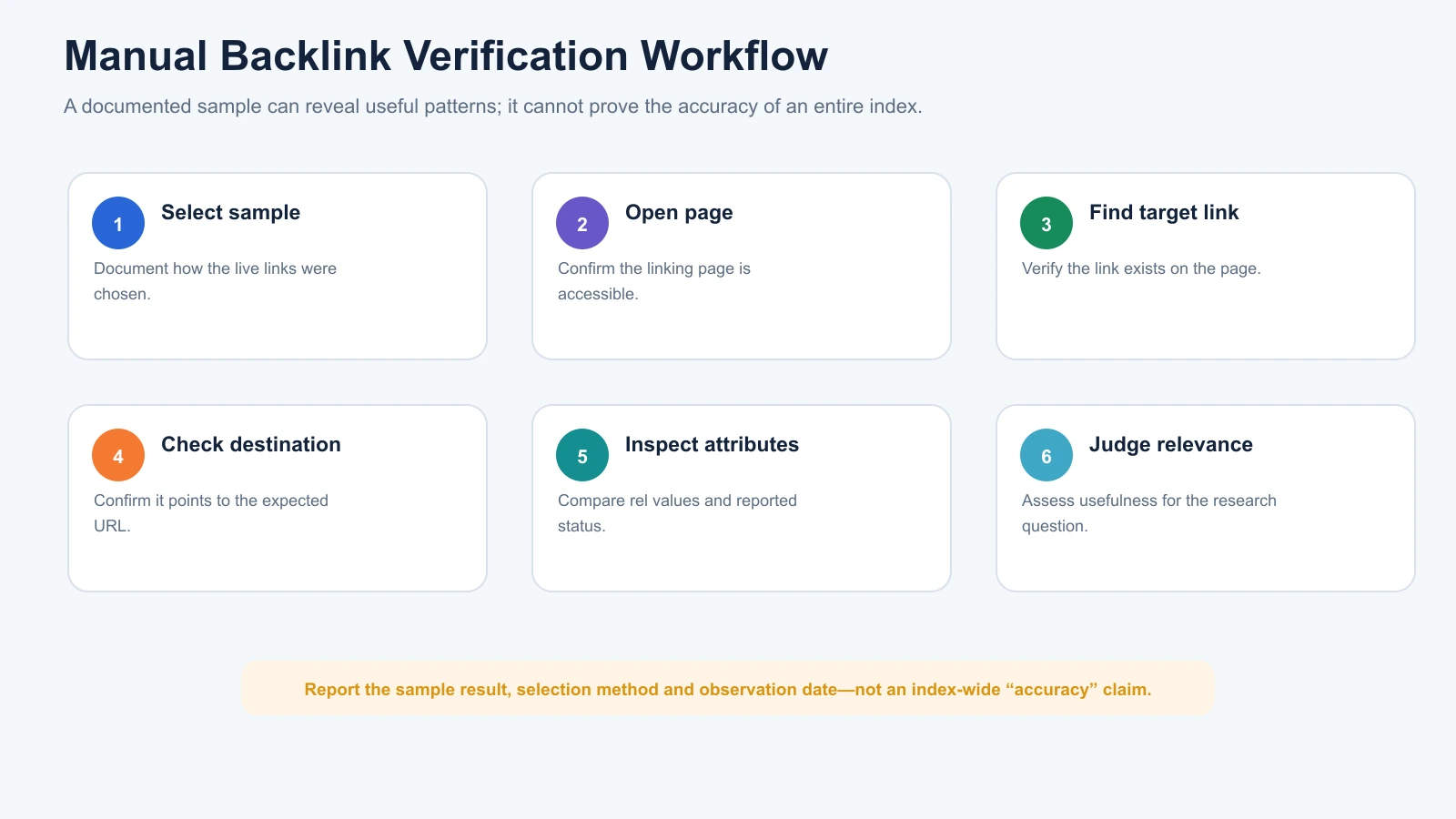The height and width of the screenshot is (819, 1456).
Task: Select the "Select sample" card heading
Action: (x=230, y=213)
